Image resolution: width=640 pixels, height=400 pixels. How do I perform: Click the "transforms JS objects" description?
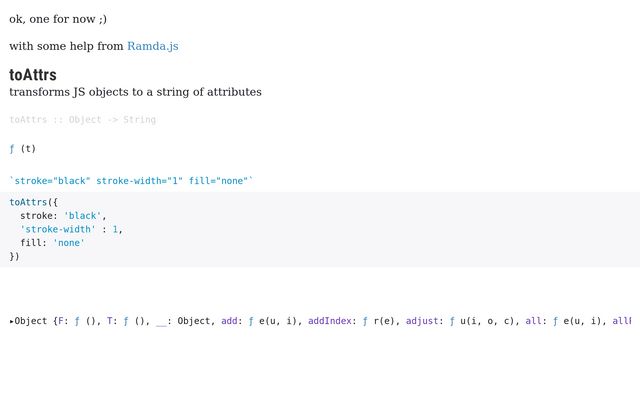coord(135,92)
